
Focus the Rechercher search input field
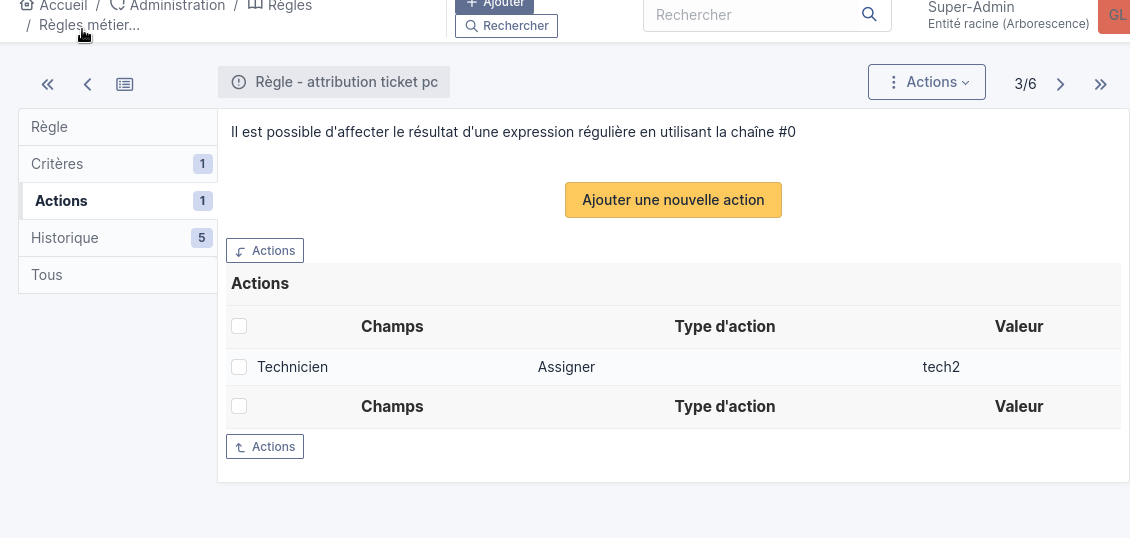tap(750, 15)
